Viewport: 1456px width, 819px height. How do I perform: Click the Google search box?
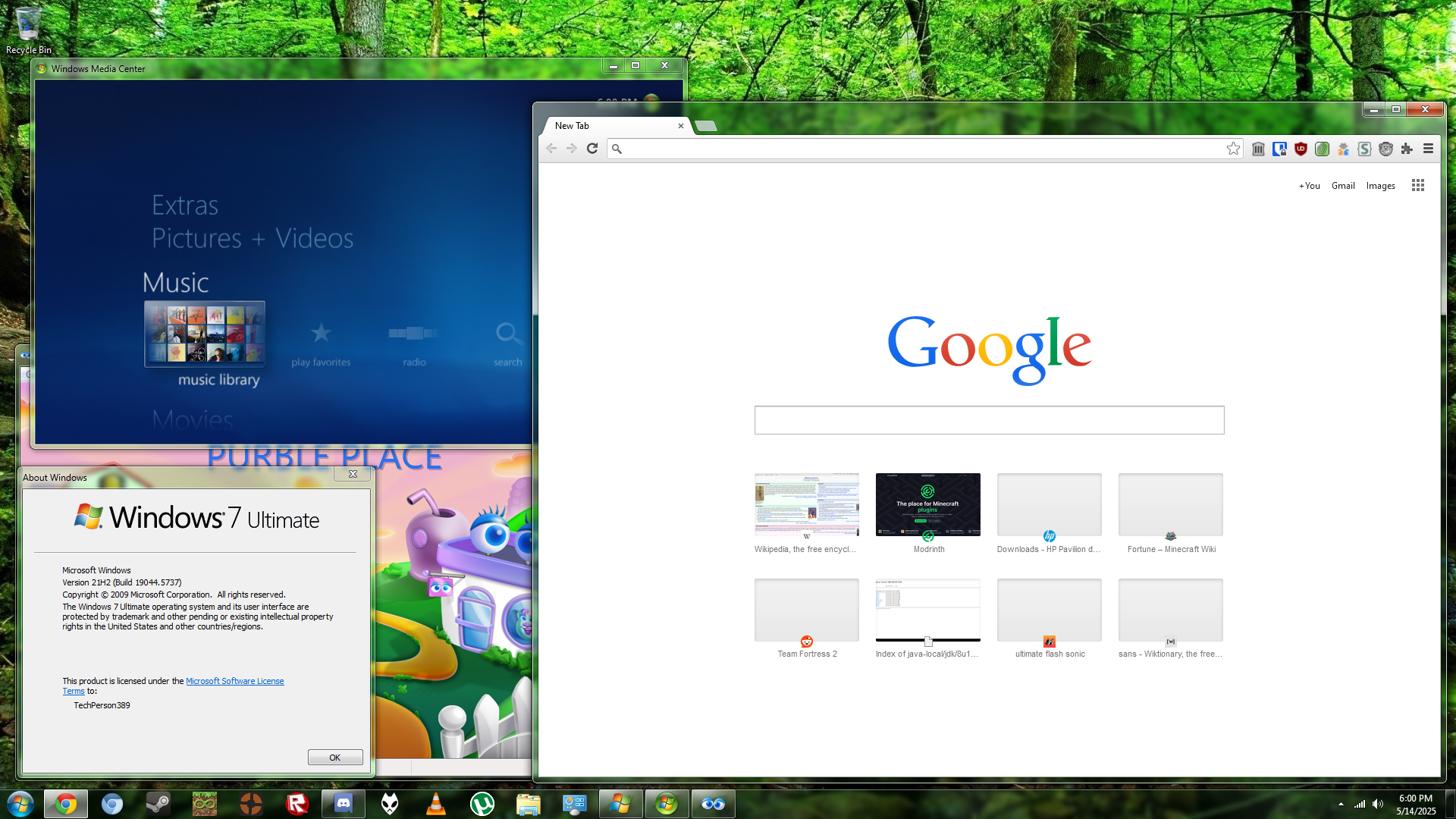pos(989,420)
